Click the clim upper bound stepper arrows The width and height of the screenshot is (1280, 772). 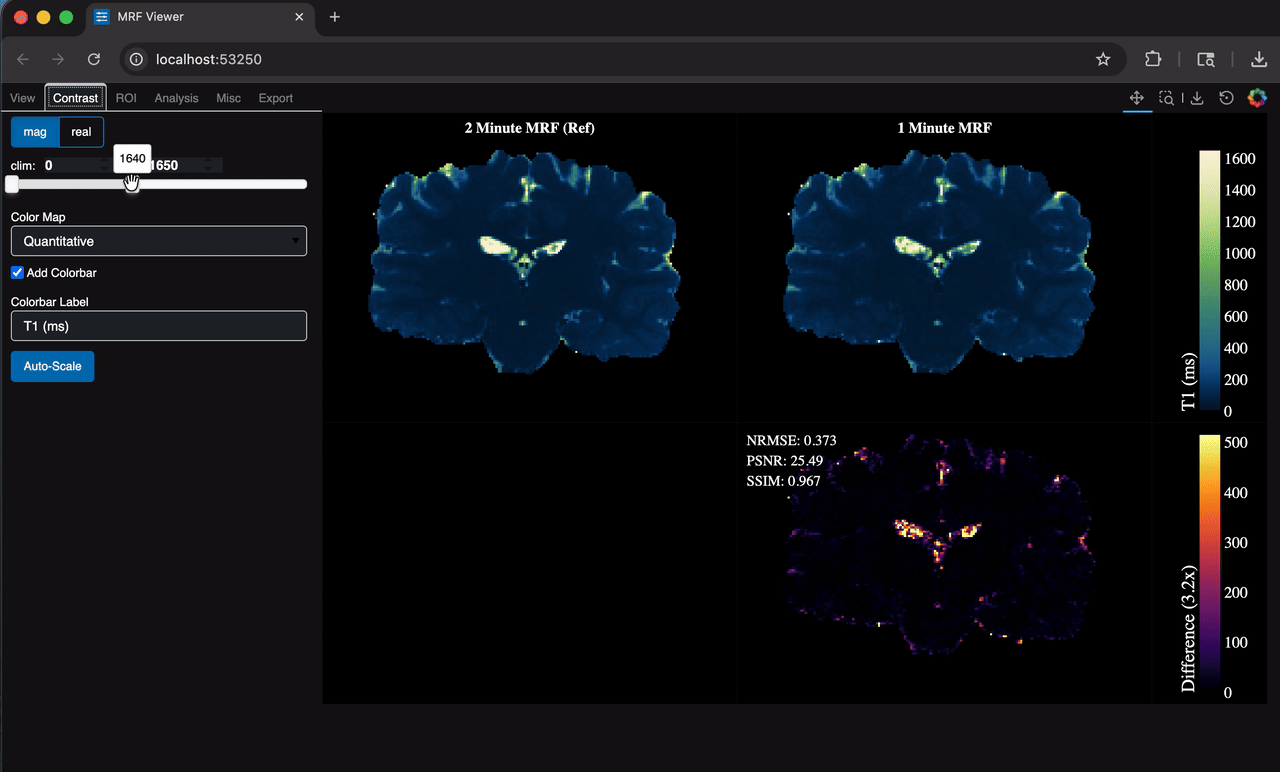[208, 165]
